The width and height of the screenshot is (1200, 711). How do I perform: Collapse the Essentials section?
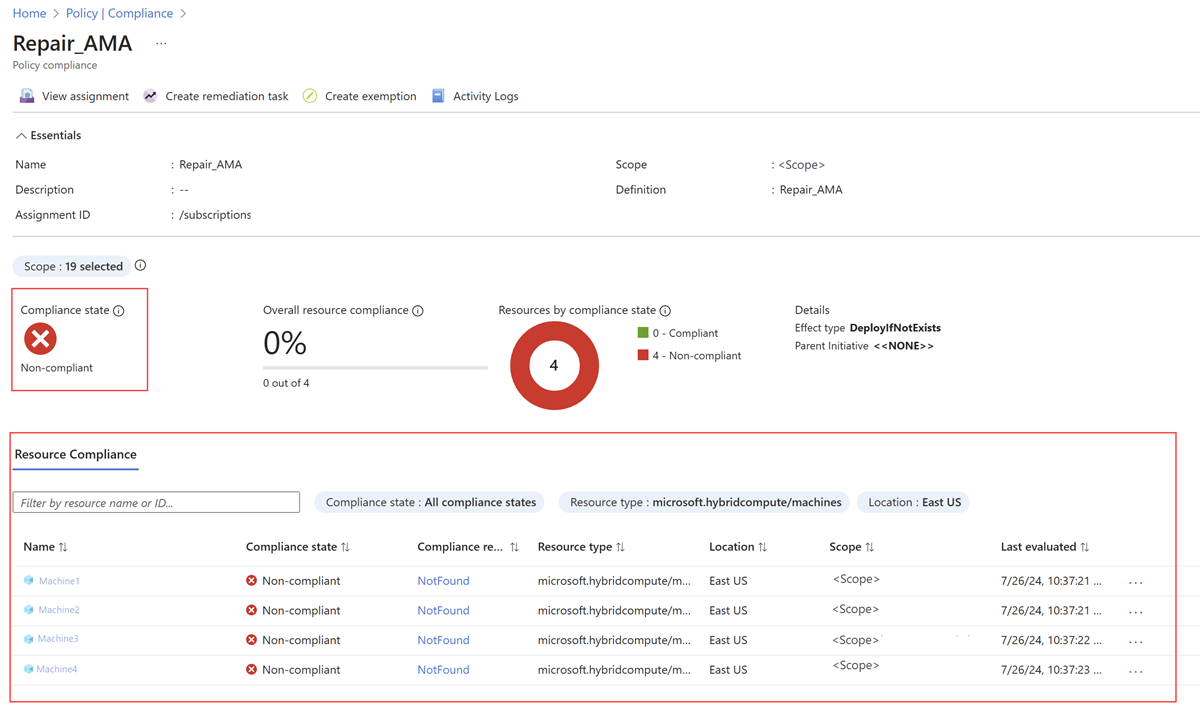click(x=21, y=136)
